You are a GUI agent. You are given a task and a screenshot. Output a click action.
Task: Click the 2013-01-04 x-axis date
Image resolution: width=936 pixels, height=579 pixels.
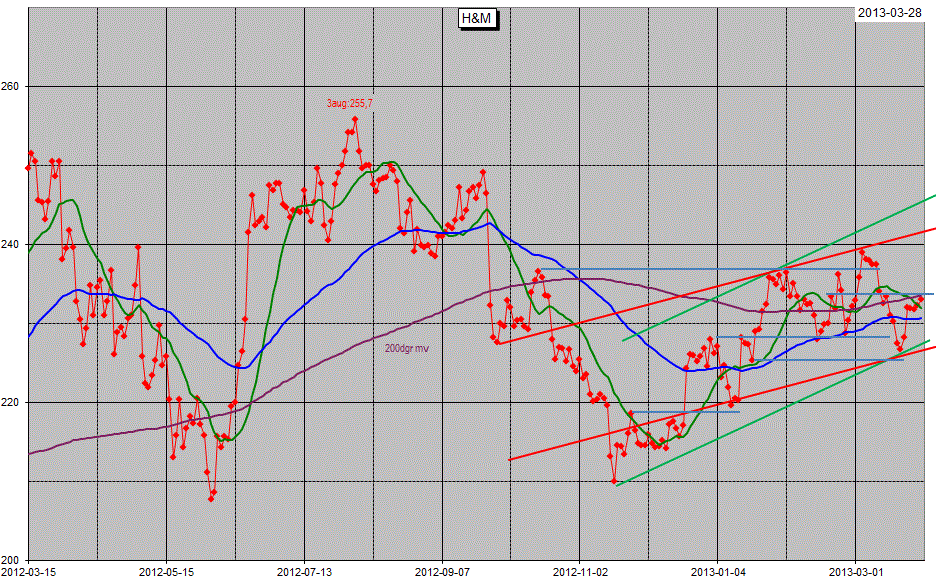pyautogui.click(x=718, y=572)
